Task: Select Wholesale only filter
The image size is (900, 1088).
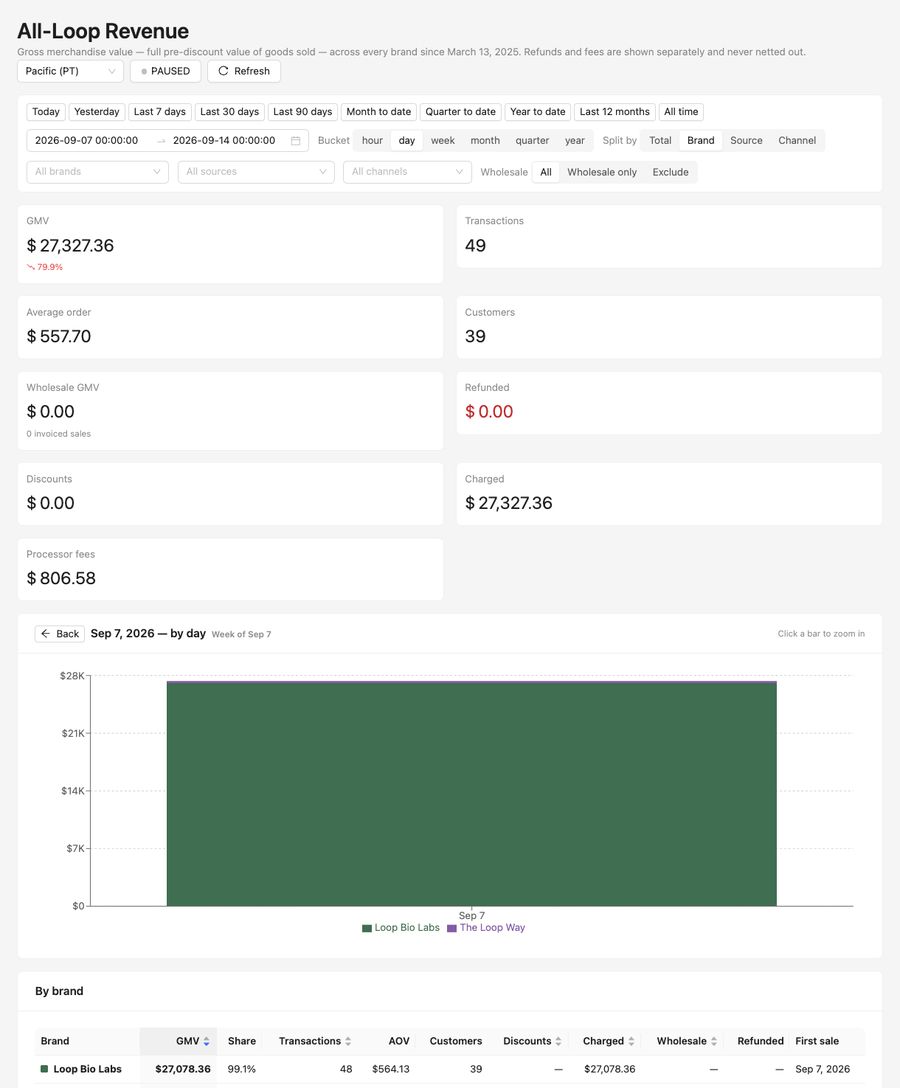Action: tap(602, 172)
